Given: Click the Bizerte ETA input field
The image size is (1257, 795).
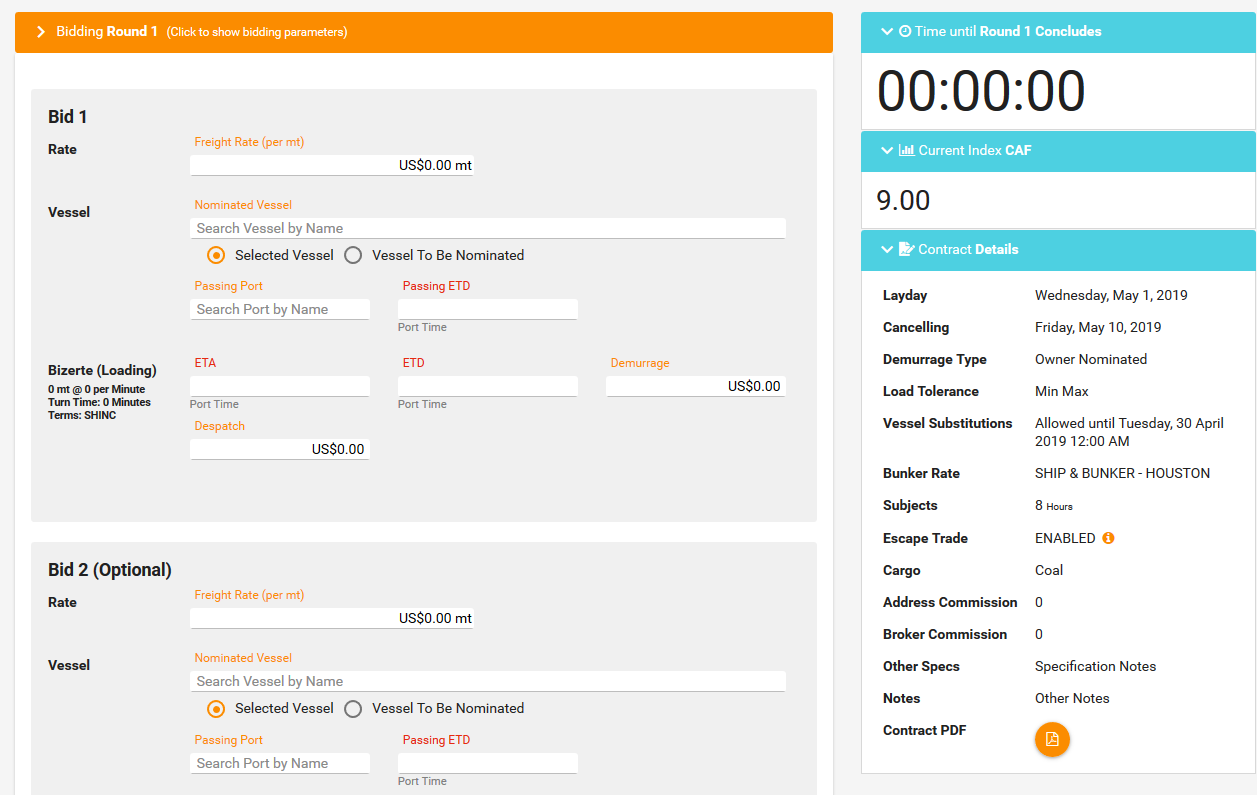Looking at the screenshot, I should [x=279, y=386].
